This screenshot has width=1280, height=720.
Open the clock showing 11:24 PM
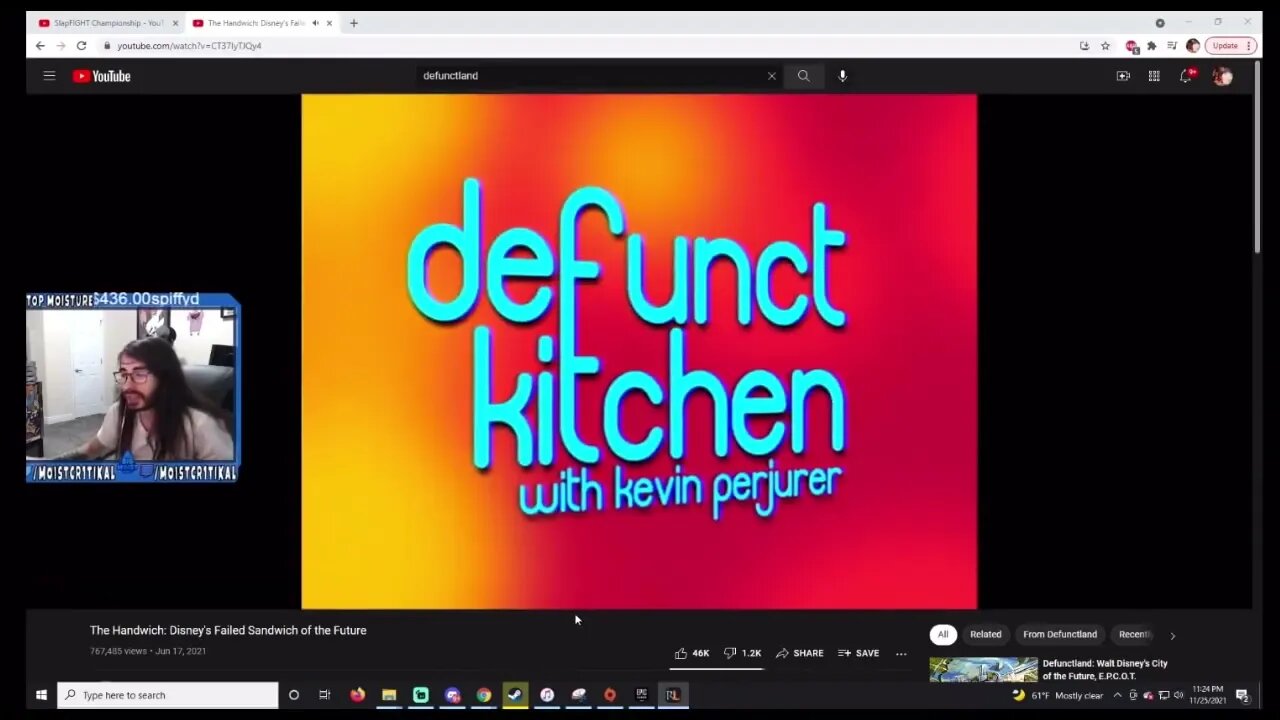pyautogui.click(x=1206, y=695)
